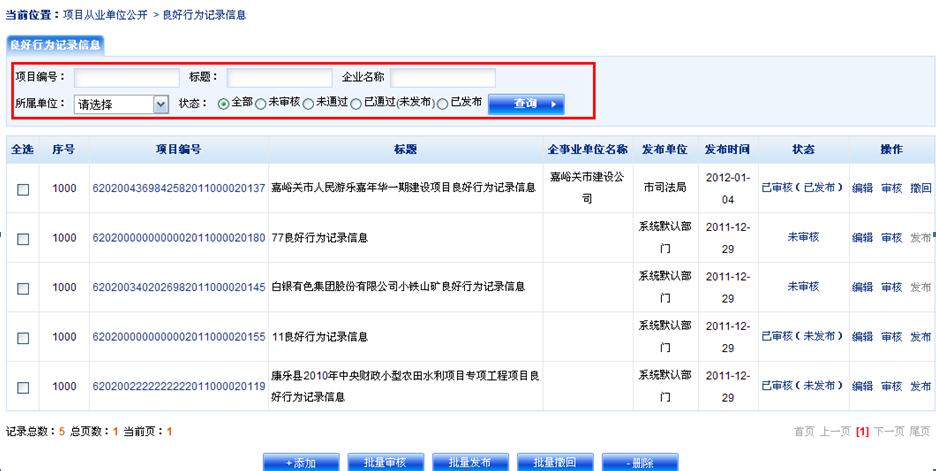Viewport: 936px width, 471px height.
Task: Go to 尾页 in pagination
Action: pyautogui.click(x=920, y=431)
